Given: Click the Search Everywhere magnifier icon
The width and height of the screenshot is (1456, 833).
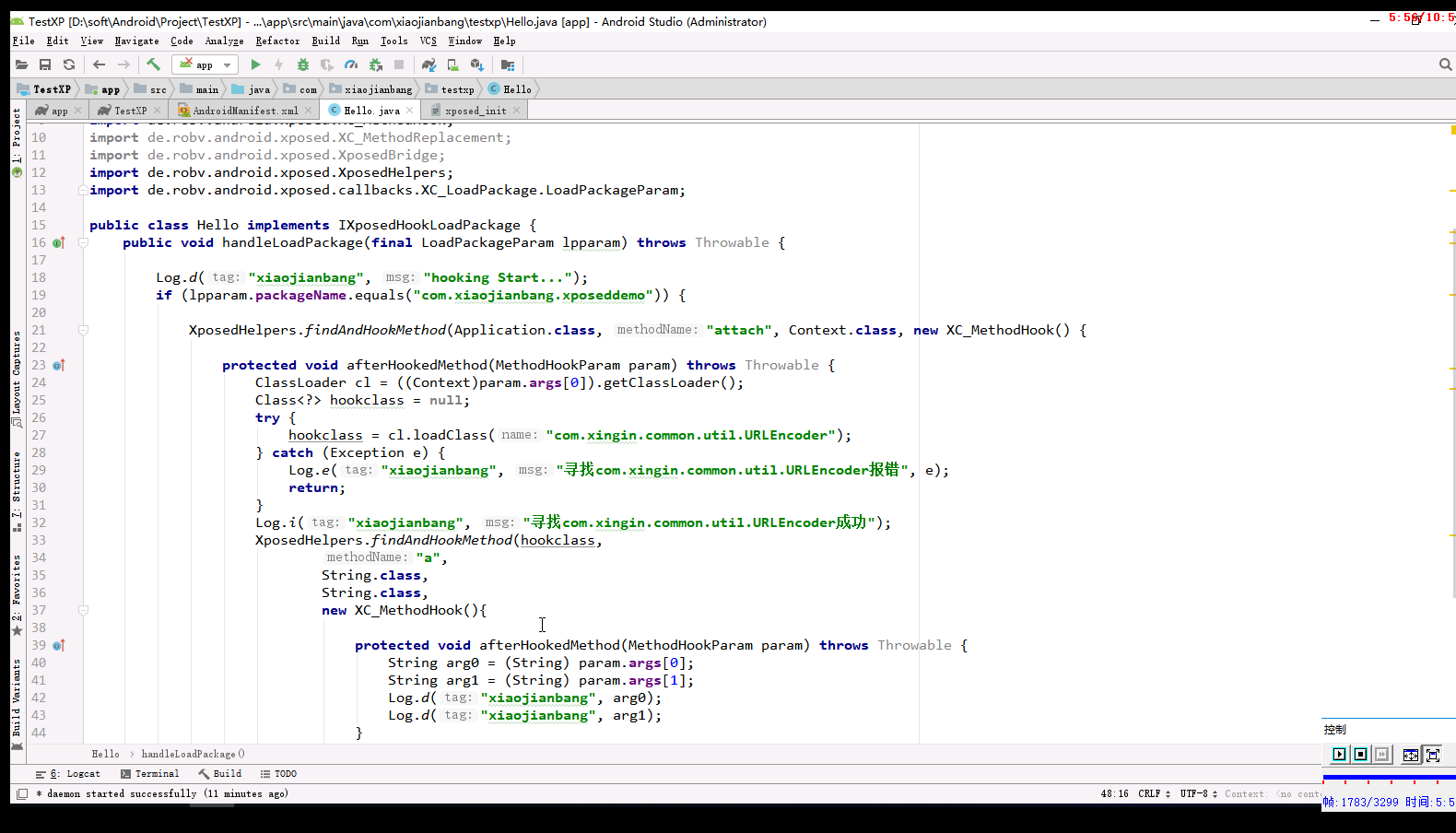Looking at the screenshot, I should tap(1446, 65).
